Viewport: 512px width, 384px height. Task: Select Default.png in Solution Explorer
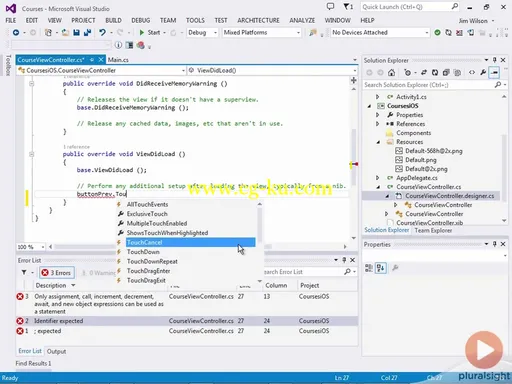[421, 160]
